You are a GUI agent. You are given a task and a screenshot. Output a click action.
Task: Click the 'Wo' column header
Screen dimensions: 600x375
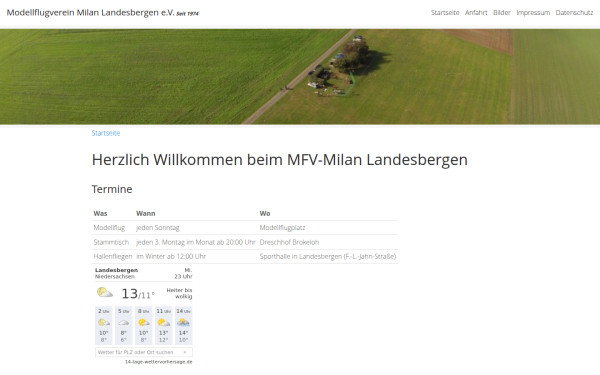(265, 214)
